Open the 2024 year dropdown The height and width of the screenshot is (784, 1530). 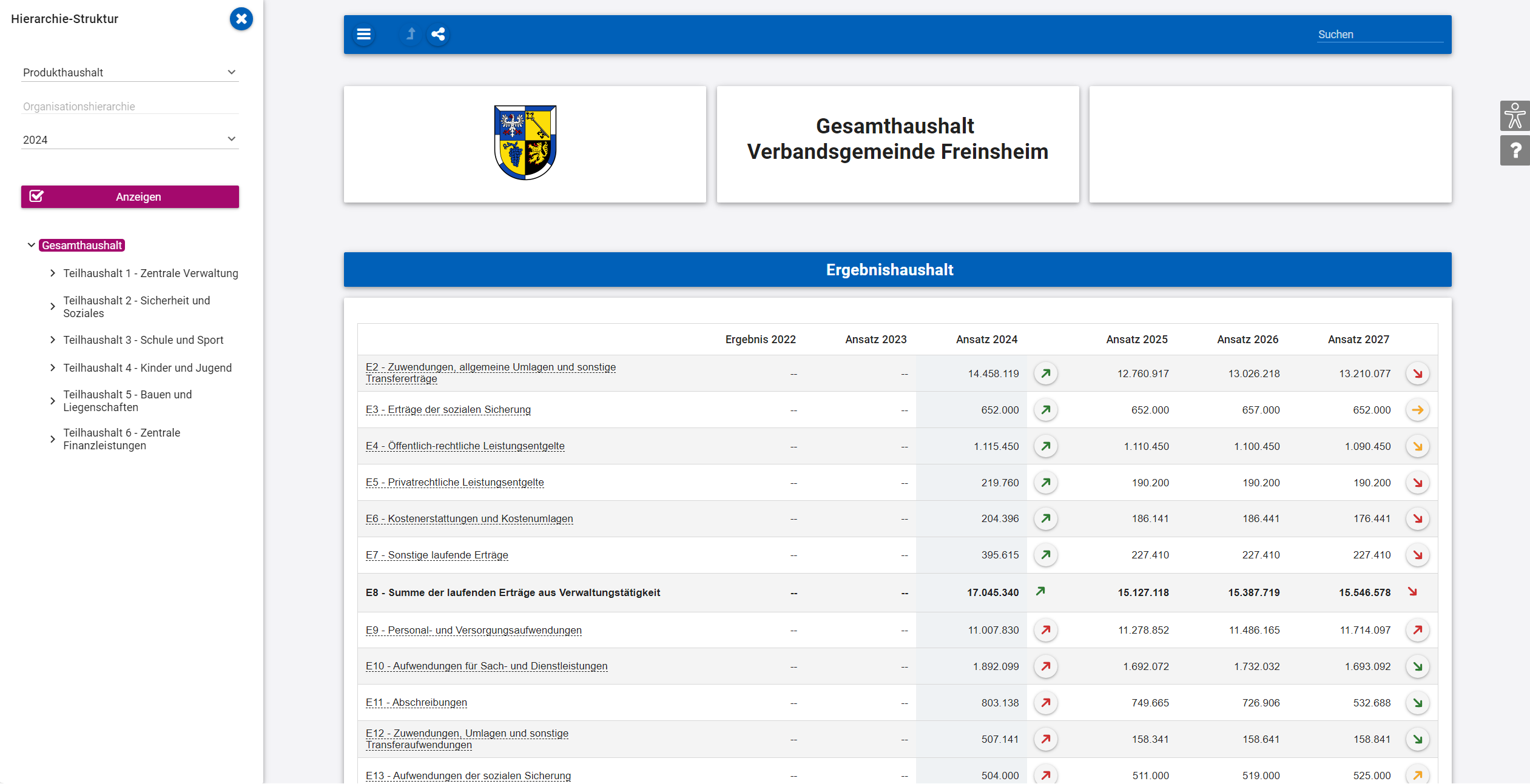click(130, 140)
